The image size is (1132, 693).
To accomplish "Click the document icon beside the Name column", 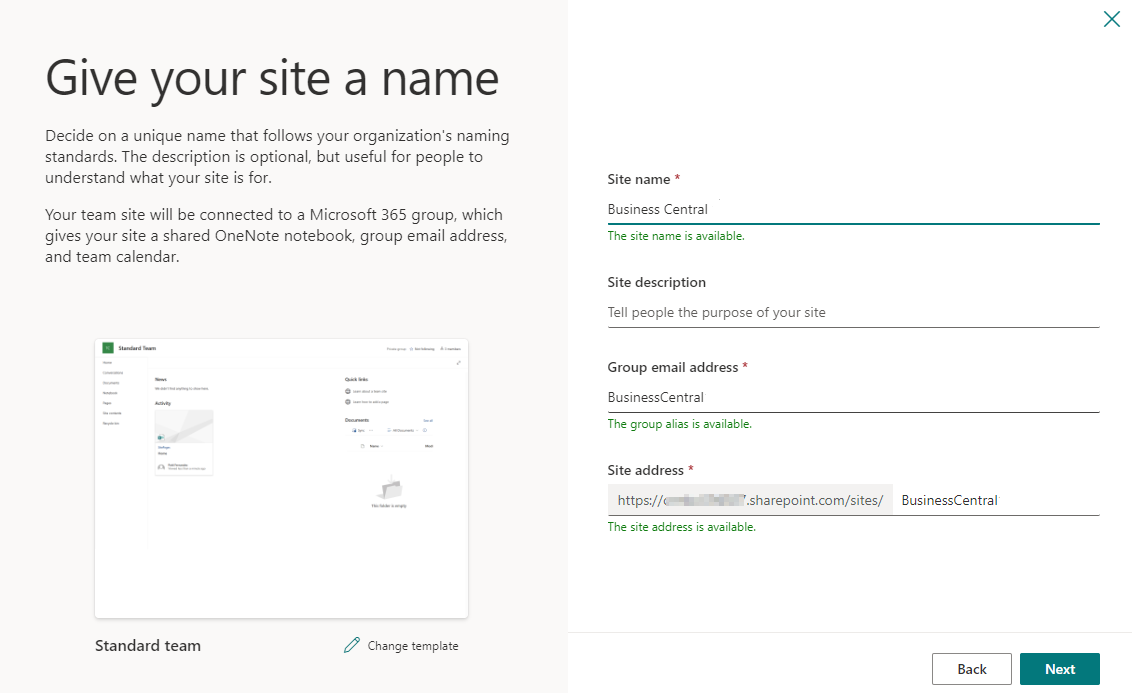I will (x=365, y=448).
